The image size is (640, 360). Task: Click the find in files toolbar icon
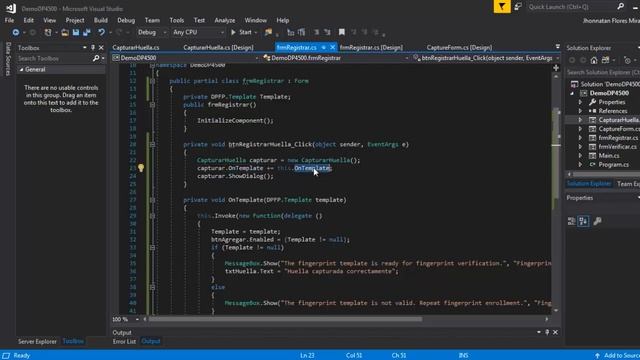[x=268, y=32]
